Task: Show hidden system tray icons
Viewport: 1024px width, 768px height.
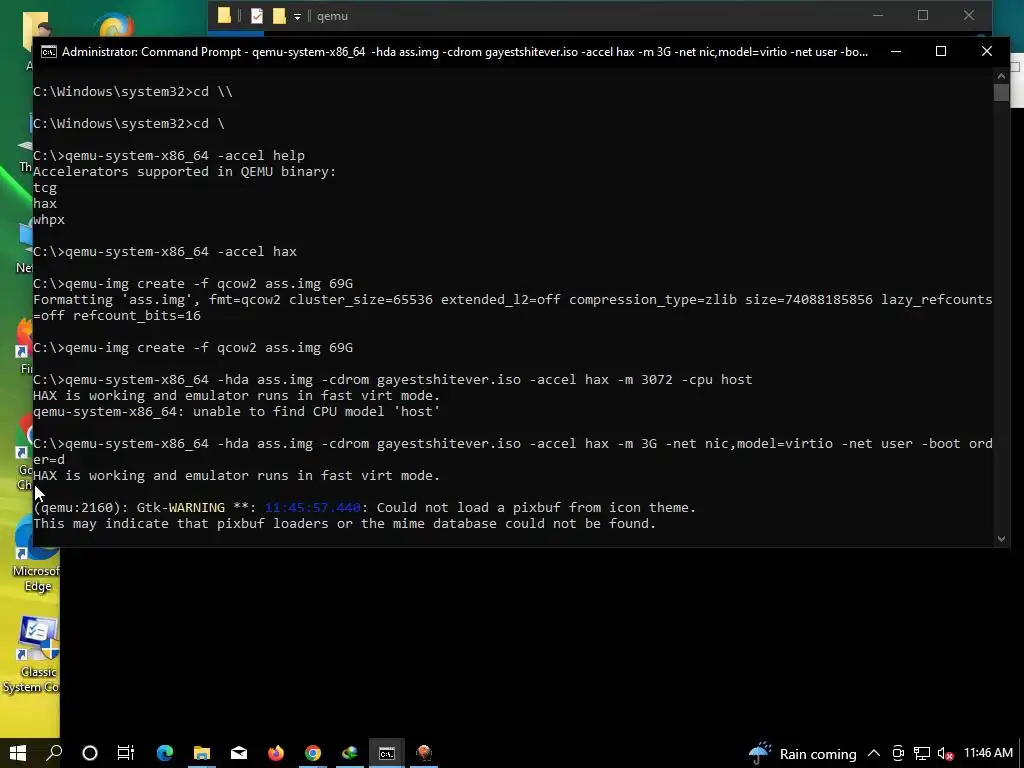Action: click(x=873, y=754)
